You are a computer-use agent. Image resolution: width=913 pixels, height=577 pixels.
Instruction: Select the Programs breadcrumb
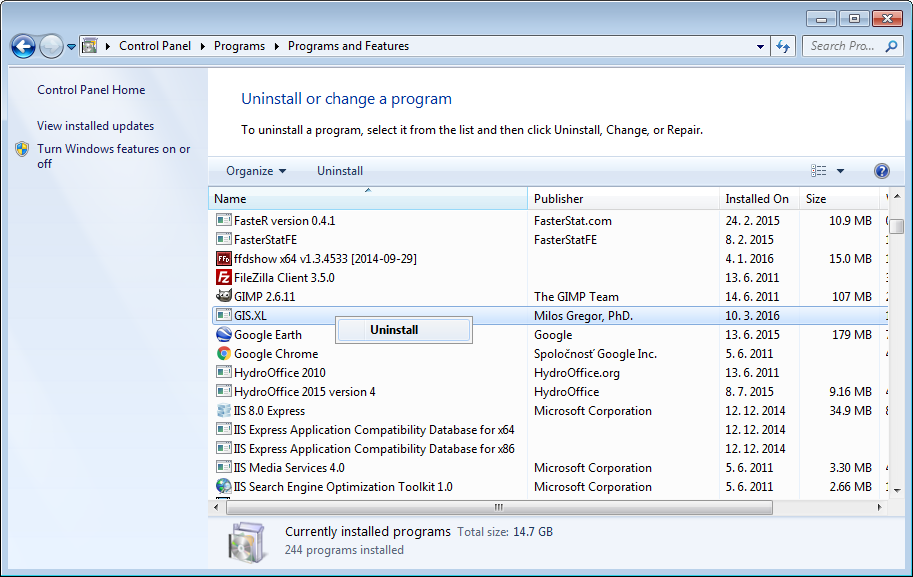(239, 46)
